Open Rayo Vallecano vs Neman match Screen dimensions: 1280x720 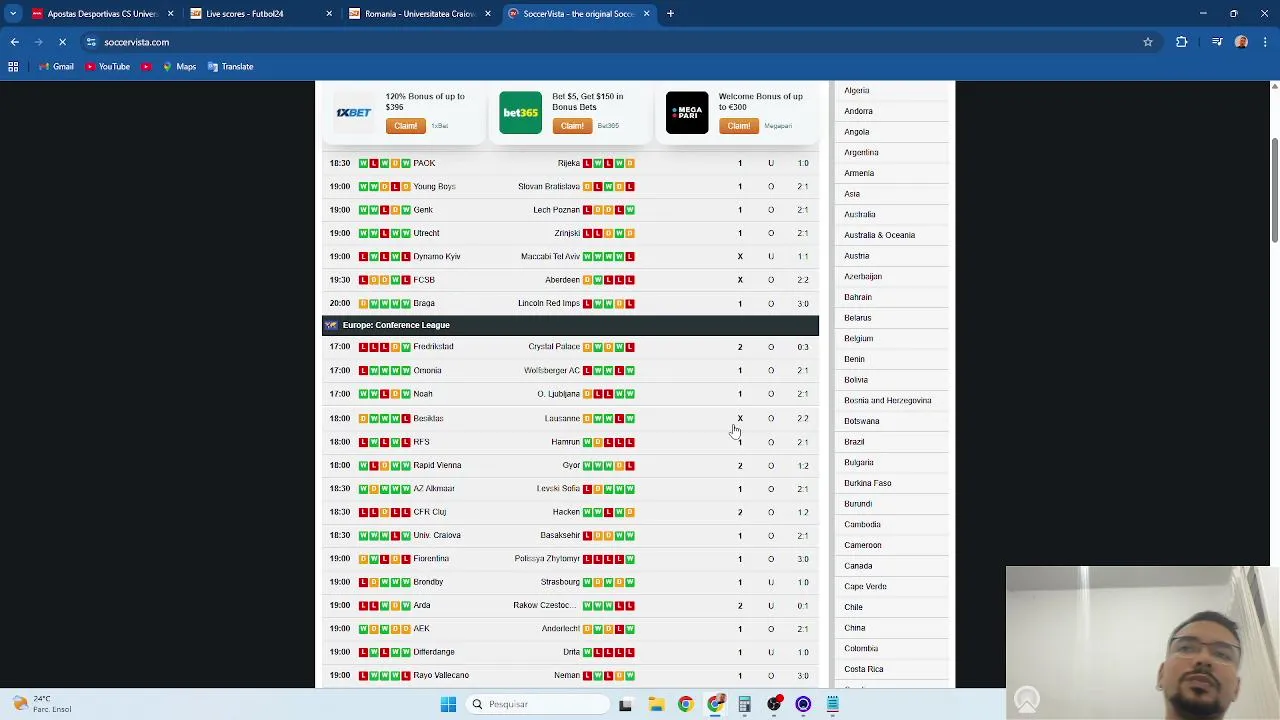tap(570, 675)
